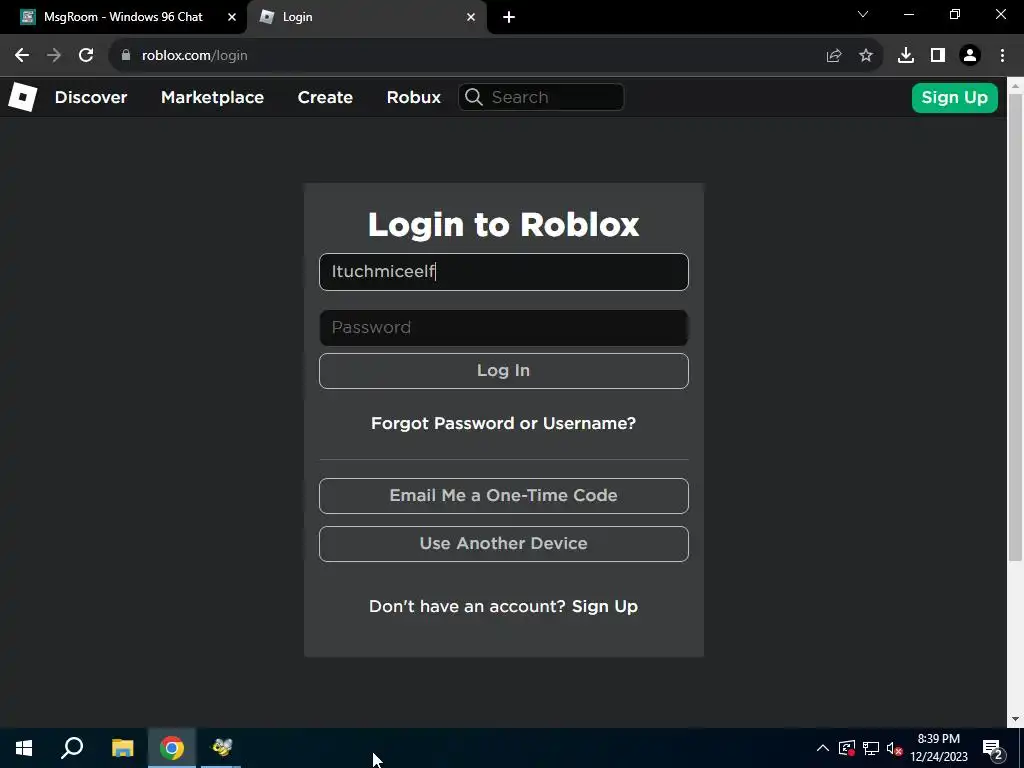Show hidden system tray icons
Screen dimensions: 1024x768
point(823,748)
